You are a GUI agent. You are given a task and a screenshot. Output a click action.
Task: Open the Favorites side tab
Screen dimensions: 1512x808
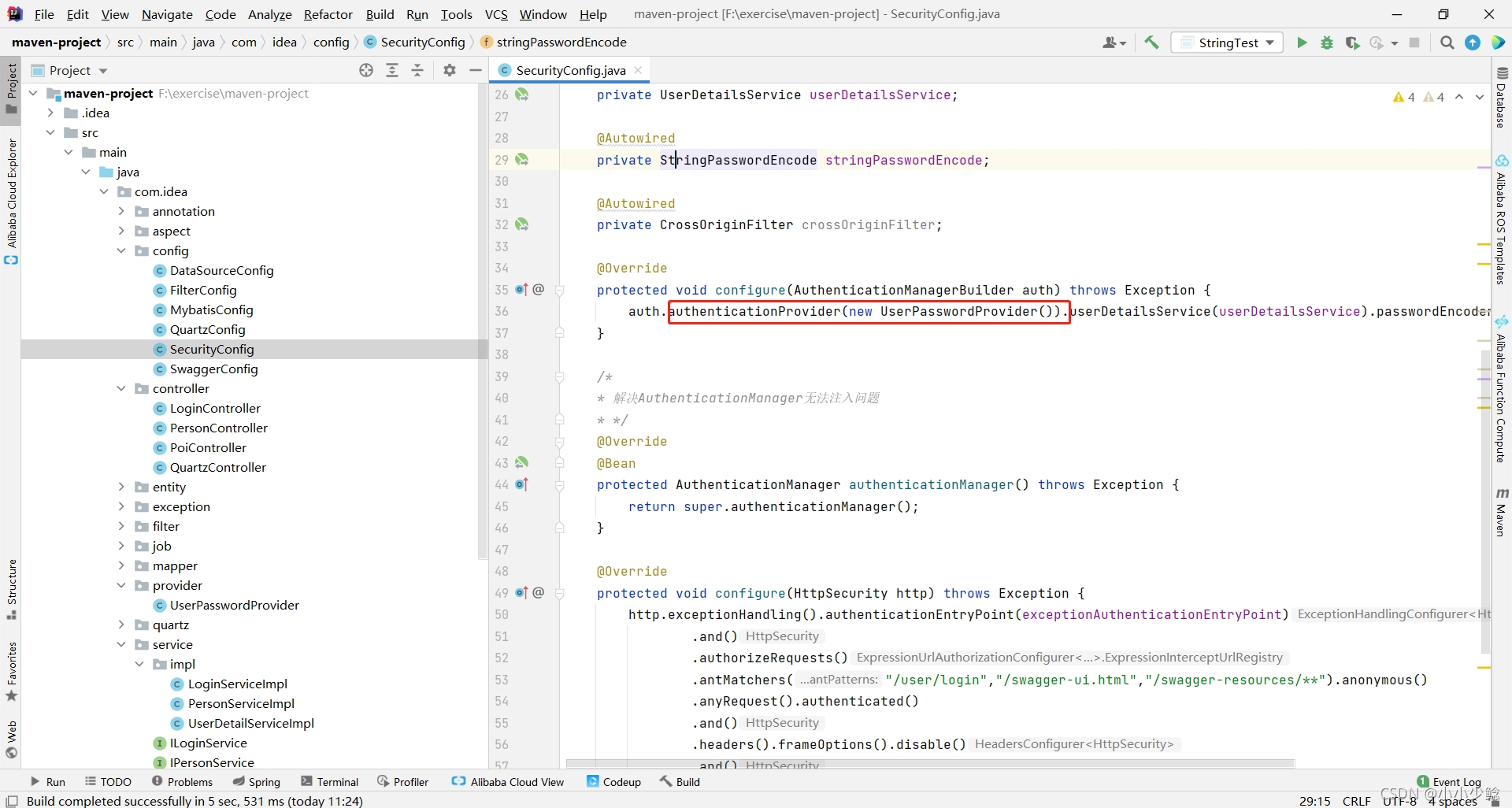click(x=11, y=671)
